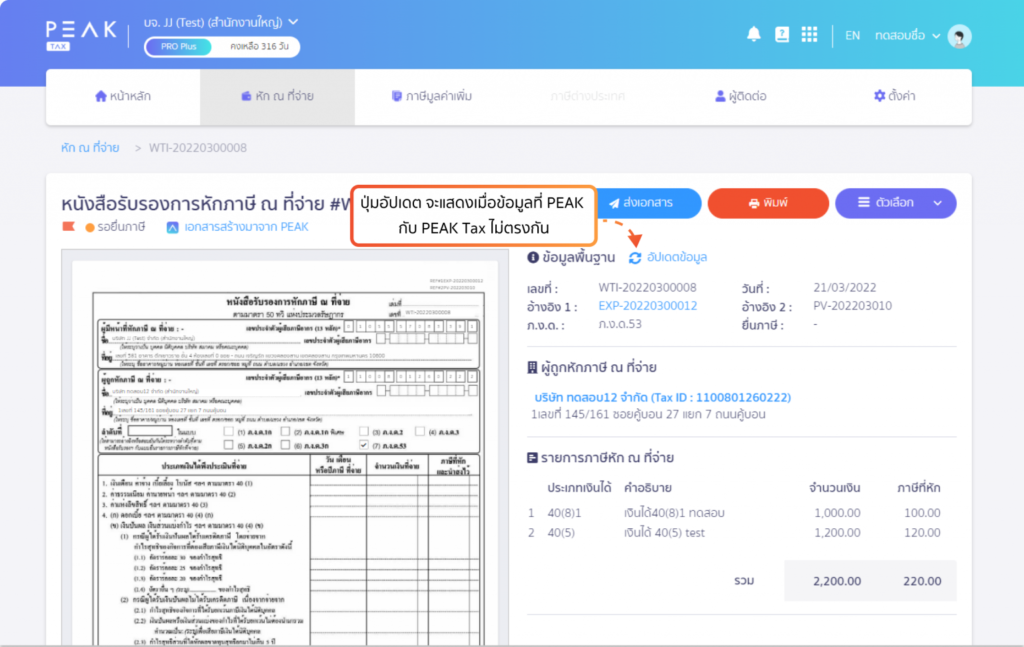Viewport: 1024px width, 647px height.
Task: Click the เอกสารสร้างมาจาก PEAK link
Action: pos(238,227)
